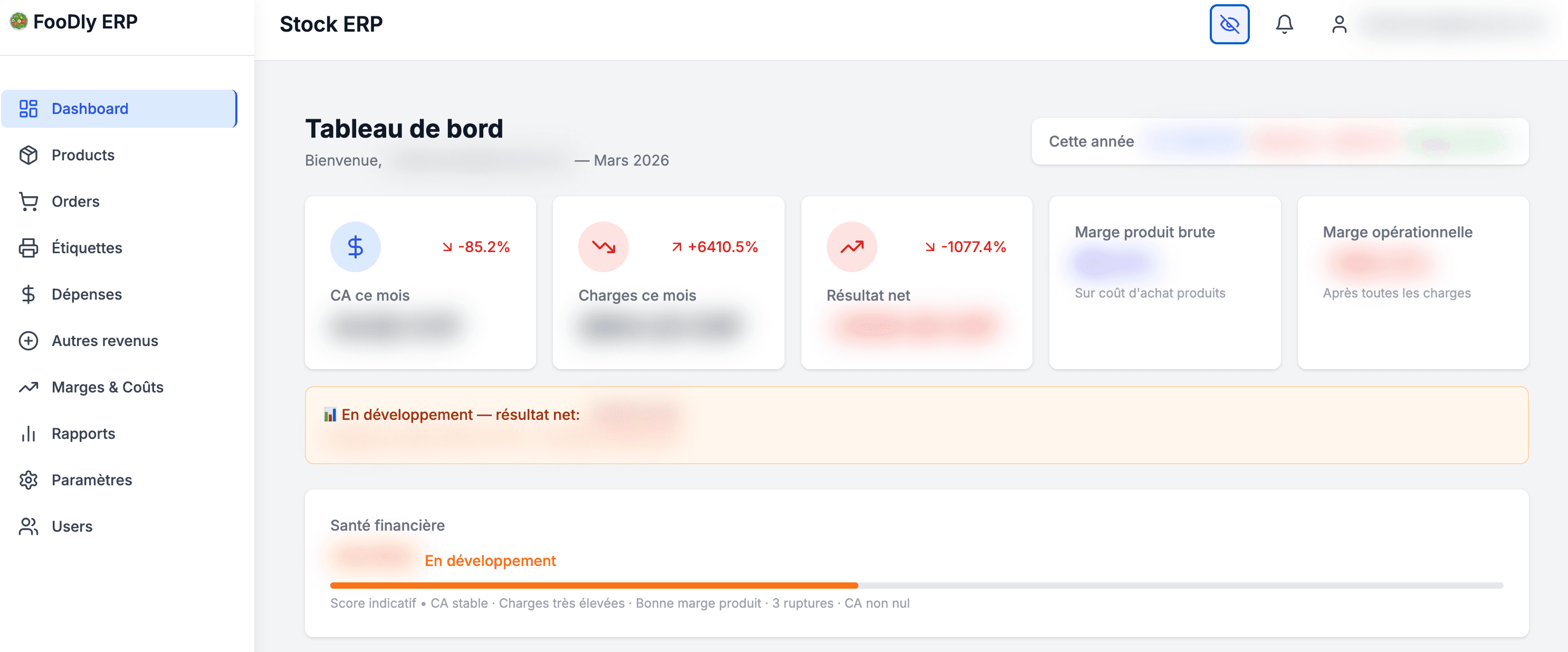Open Marges & Coûts section

pos(107,387)
